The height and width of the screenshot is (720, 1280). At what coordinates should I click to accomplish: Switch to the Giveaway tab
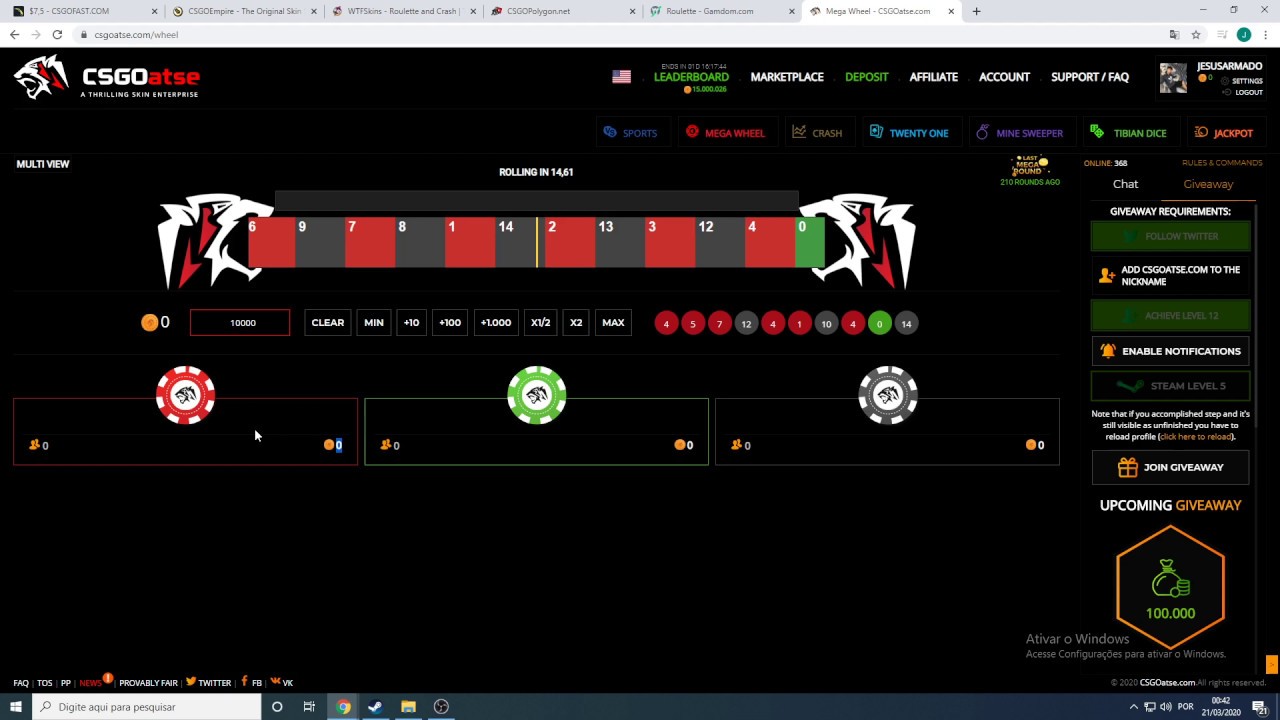click(x=1208, y=184)
